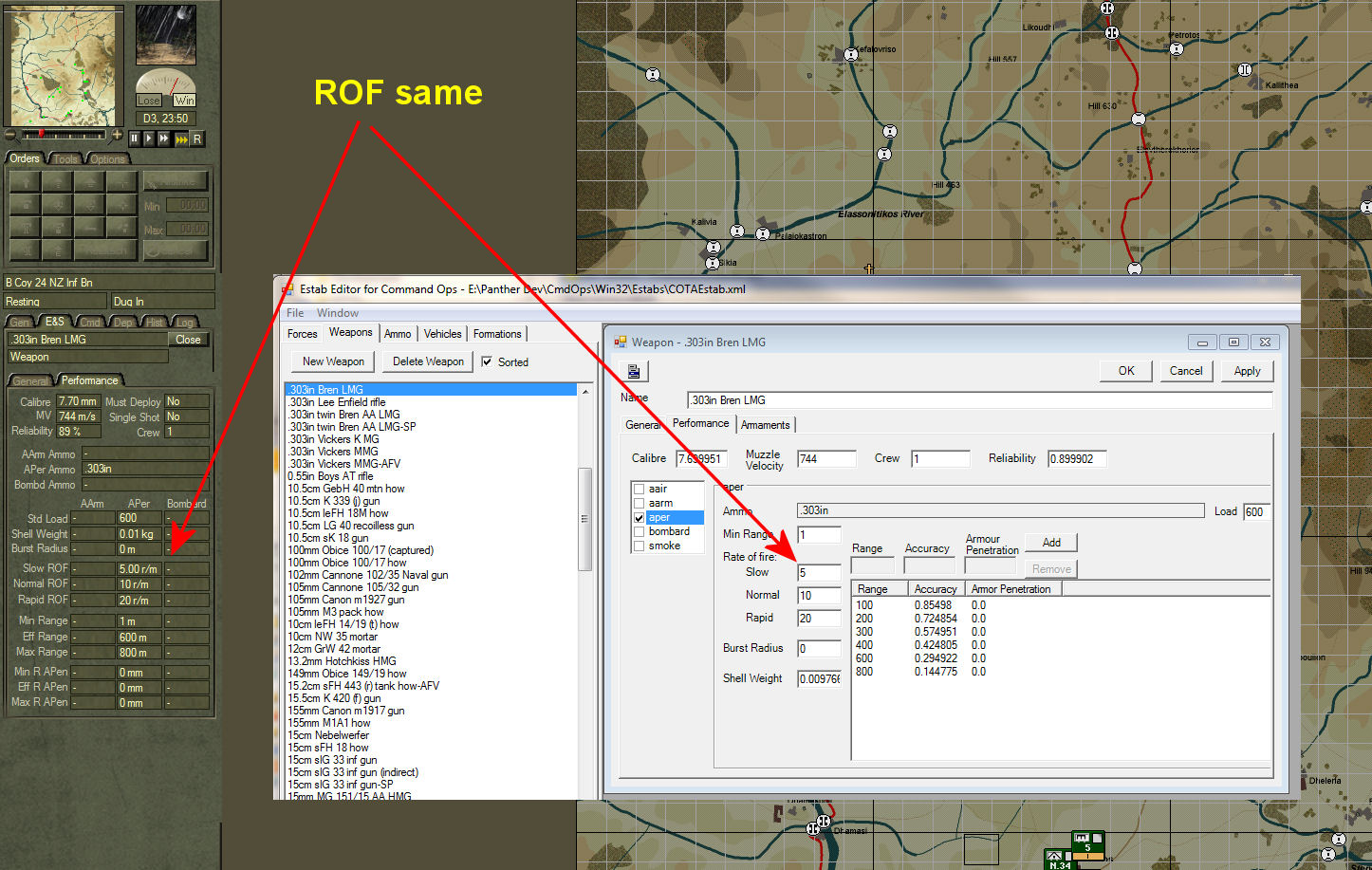Switch to the Cmd unit info tab
This screenshot has height=870, width=1372.
90,323
